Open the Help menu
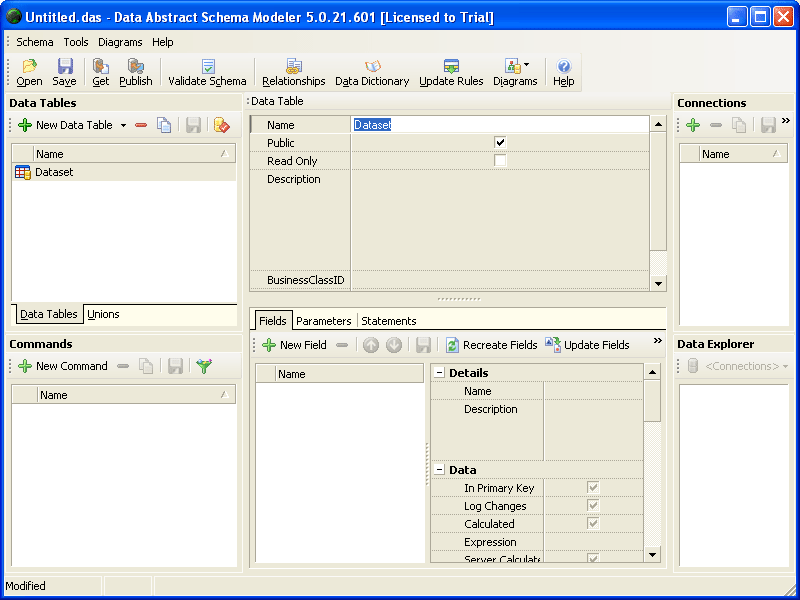Screen dimensions: 800x600 [x=163, y=42]
